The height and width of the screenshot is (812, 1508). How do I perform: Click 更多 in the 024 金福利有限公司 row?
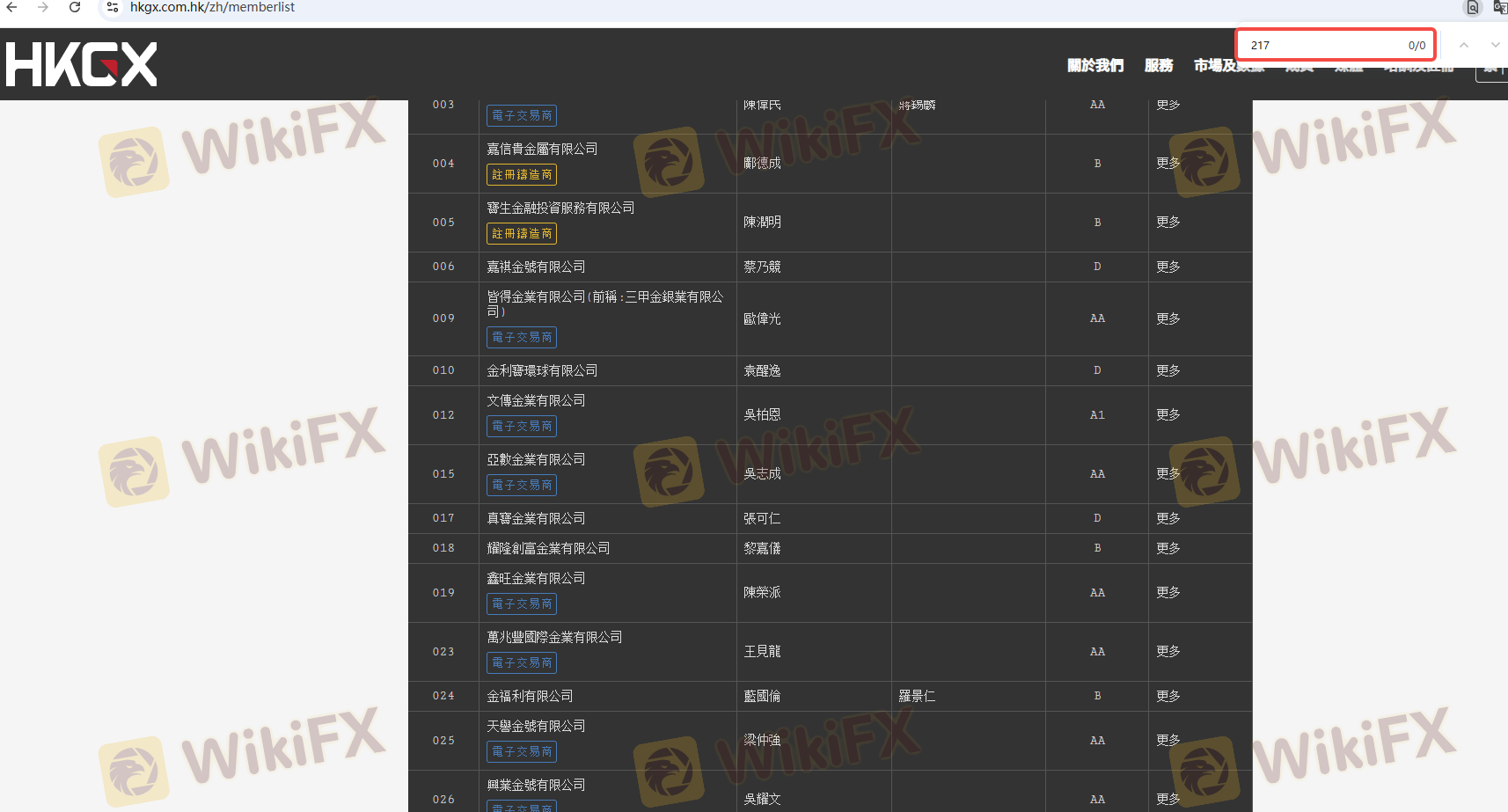(1168, 696)
